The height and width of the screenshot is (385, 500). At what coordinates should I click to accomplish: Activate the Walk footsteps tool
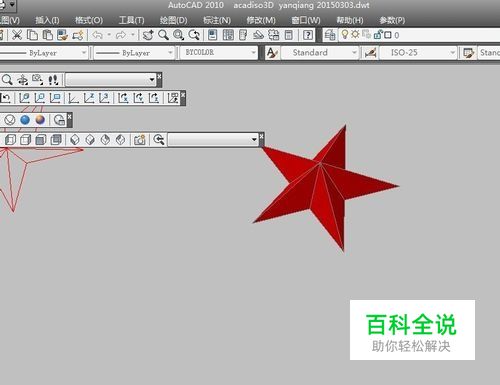point(53,80)
